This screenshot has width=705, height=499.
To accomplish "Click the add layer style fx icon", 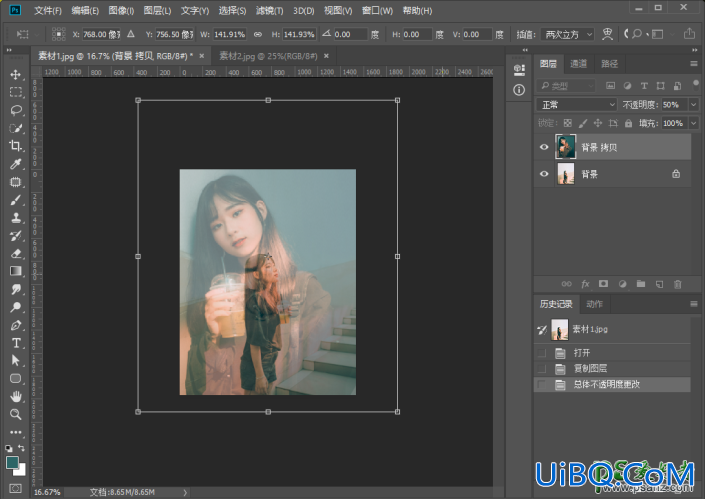I will pyautogui.click(x=585, y=284).
